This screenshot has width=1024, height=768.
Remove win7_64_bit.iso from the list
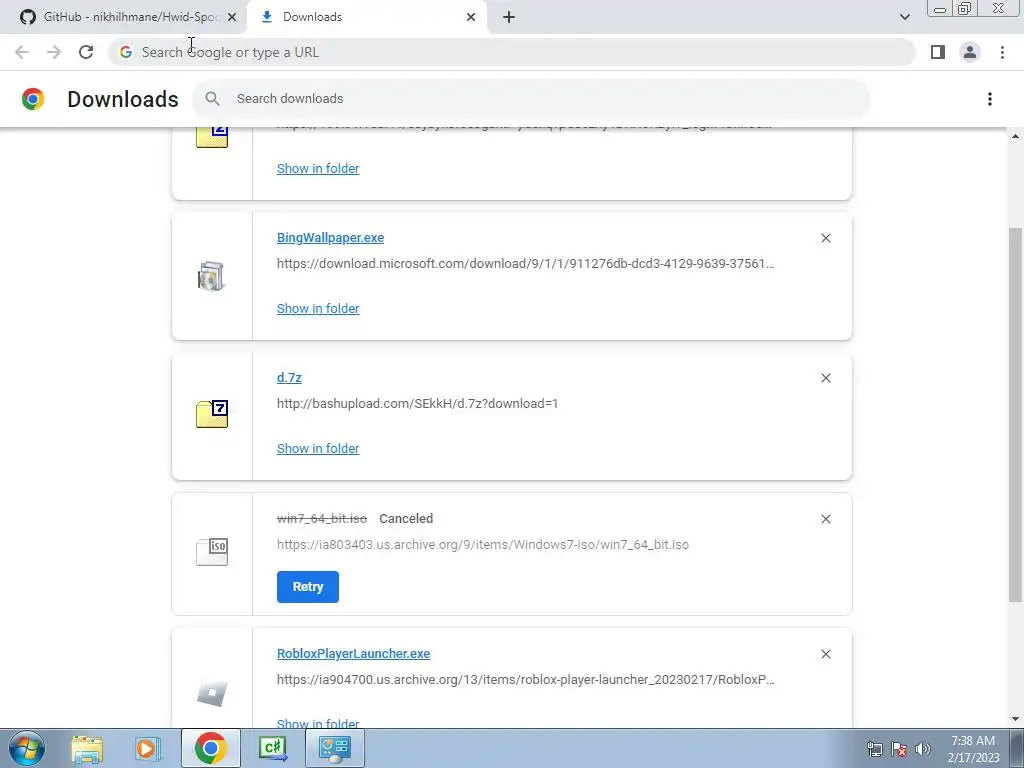click(x=825, y=519)
